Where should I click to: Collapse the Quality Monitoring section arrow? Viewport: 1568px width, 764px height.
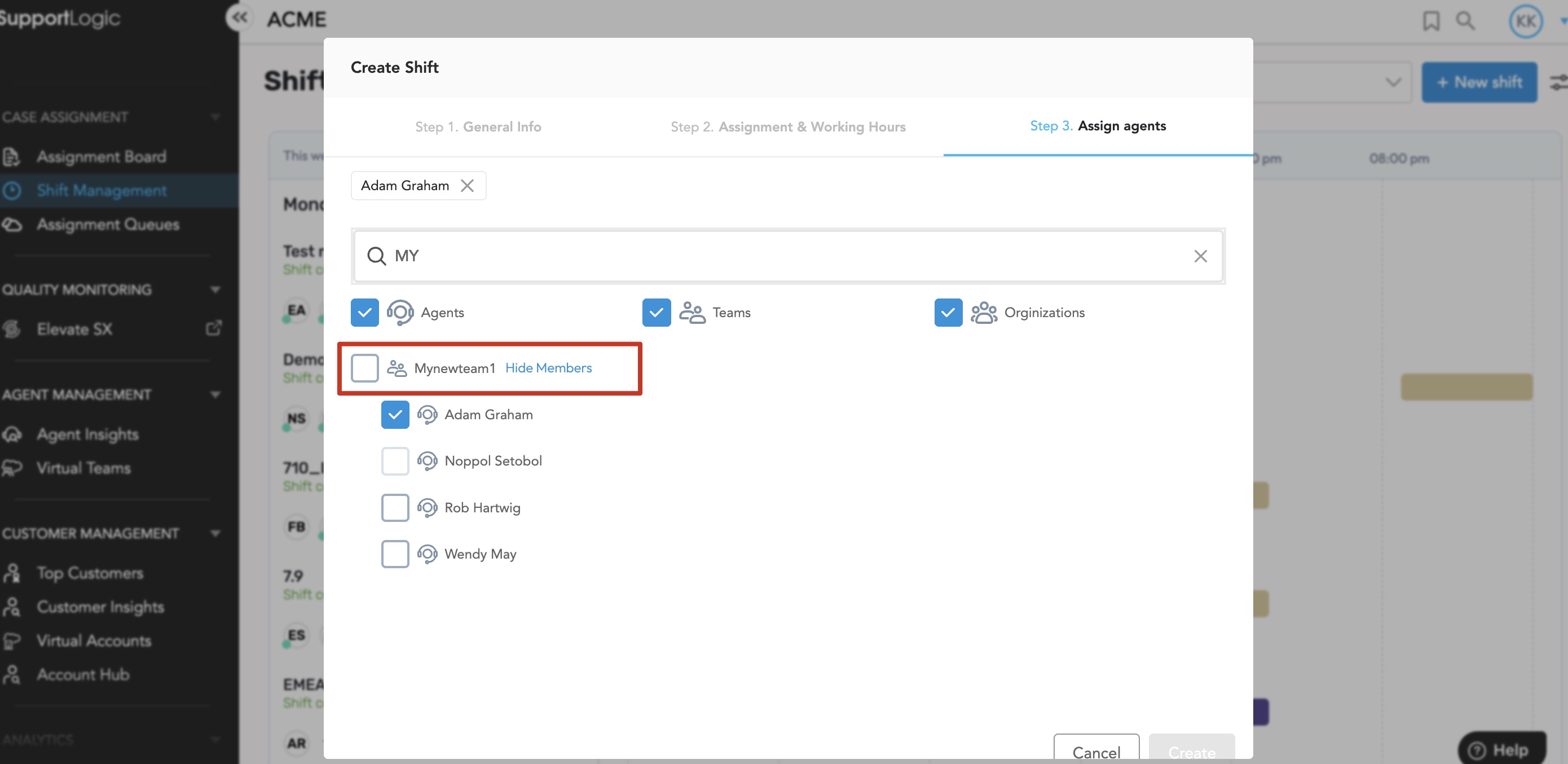point(215,290)
